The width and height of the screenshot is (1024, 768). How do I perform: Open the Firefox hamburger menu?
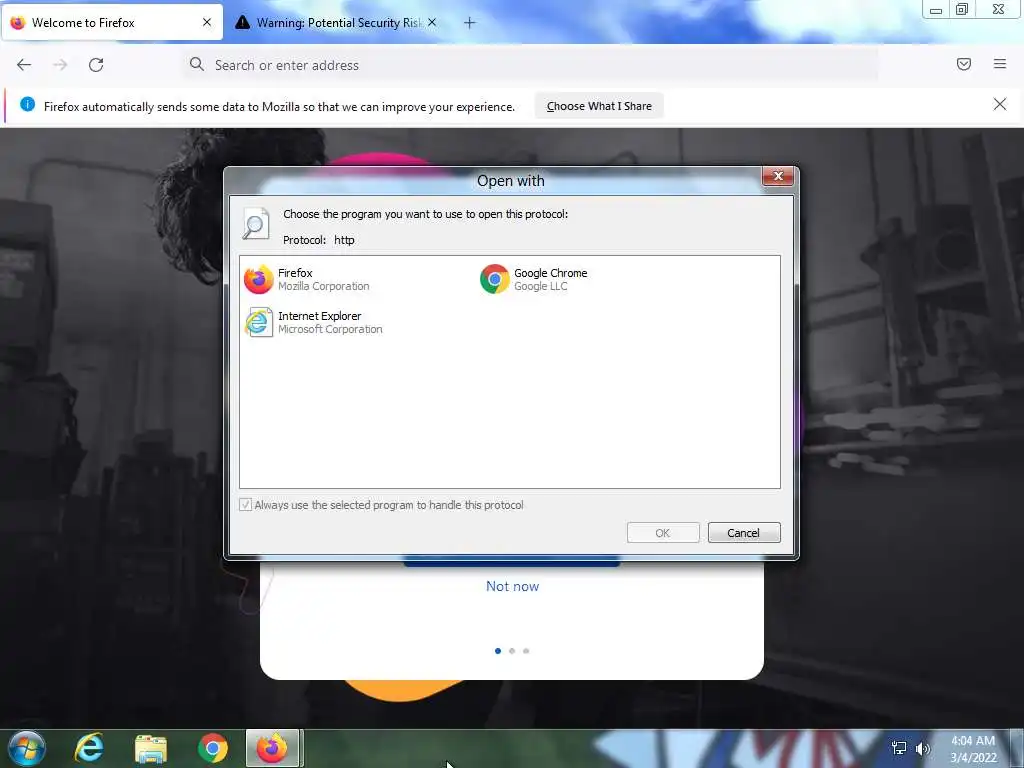1000,64
